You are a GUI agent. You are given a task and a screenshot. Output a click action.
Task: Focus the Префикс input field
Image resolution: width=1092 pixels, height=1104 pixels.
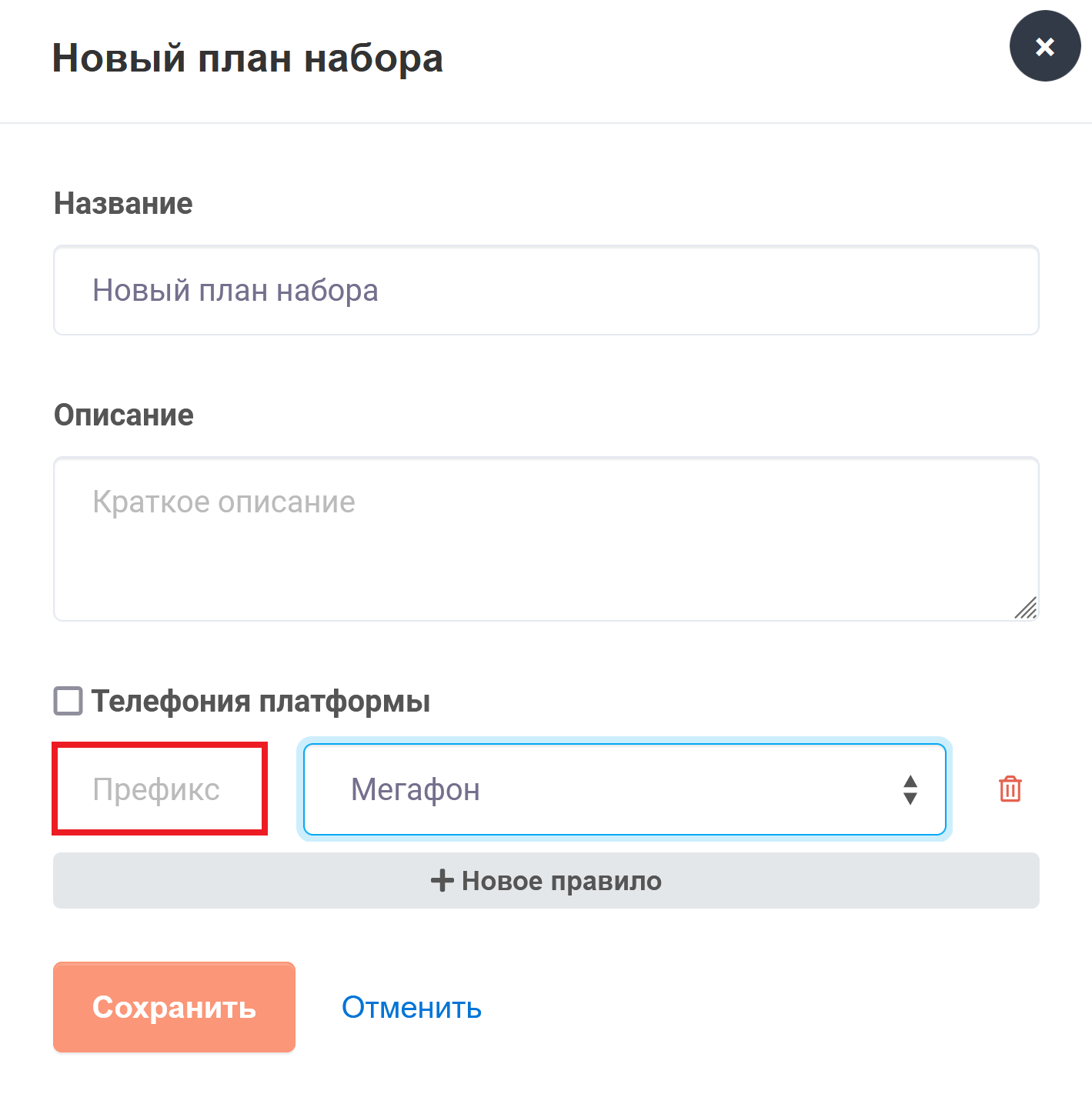160,789
